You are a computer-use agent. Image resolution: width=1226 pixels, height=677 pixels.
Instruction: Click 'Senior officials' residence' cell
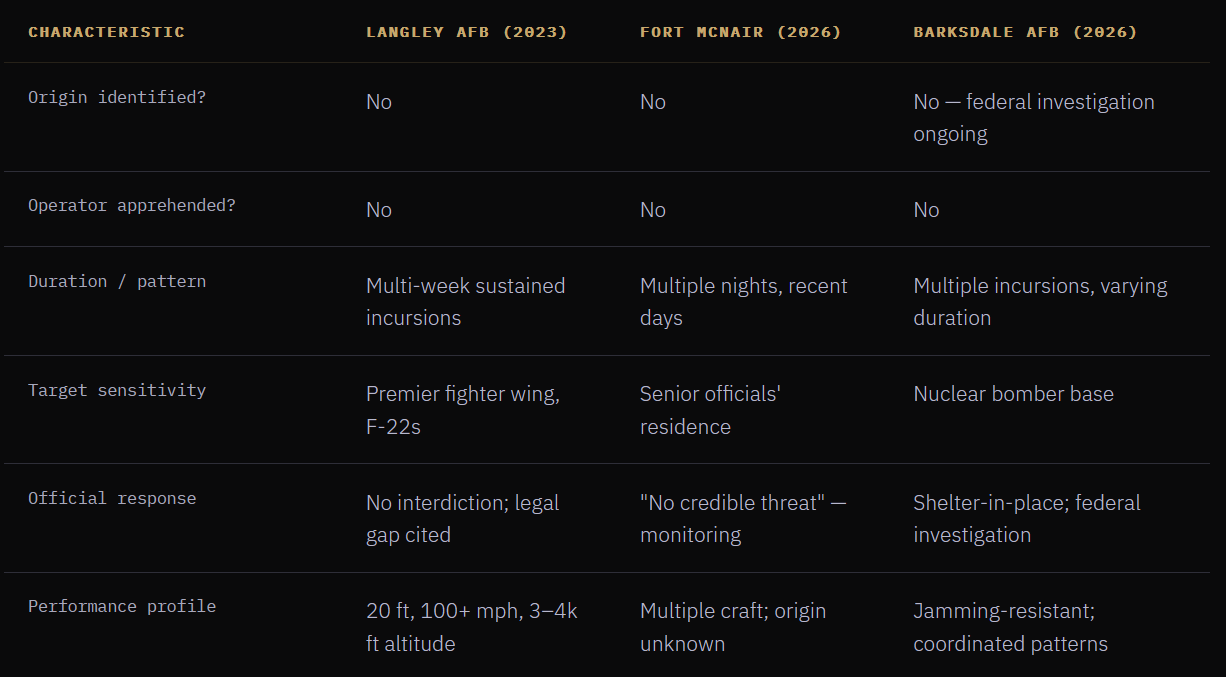[710, 410]
